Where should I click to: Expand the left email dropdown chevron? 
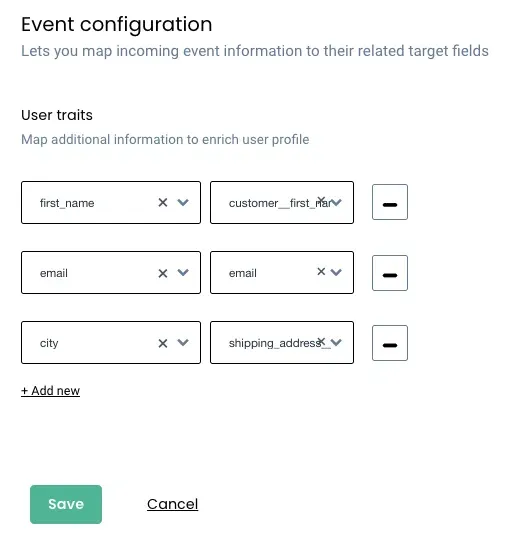click(x=183, y=273)
